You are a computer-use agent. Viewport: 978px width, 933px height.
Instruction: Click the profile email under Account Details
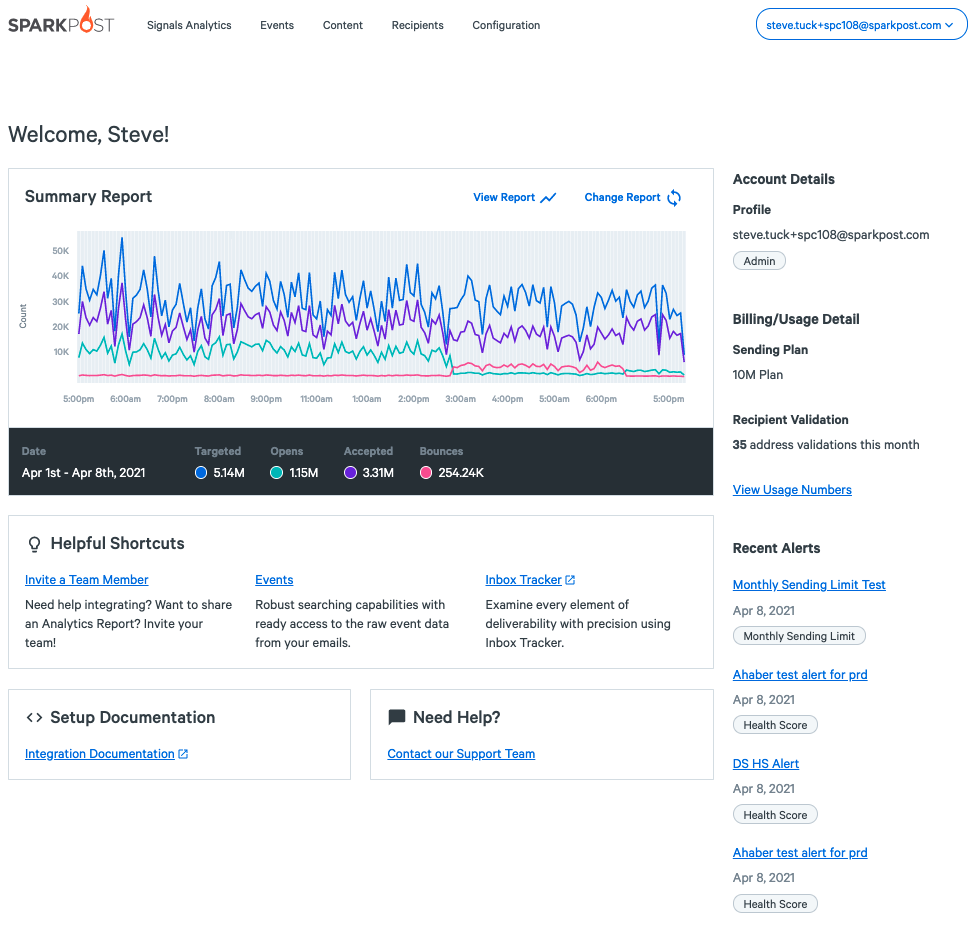[831, 234]
